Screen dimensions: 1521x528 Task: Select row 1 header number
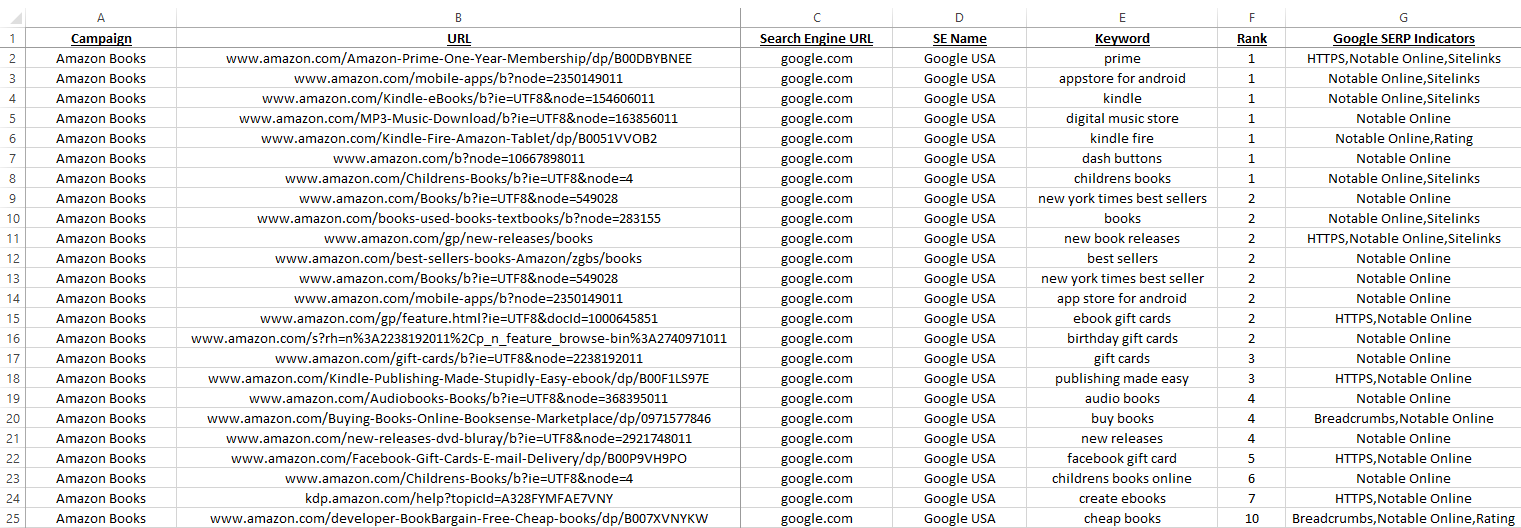coord(12,38)
